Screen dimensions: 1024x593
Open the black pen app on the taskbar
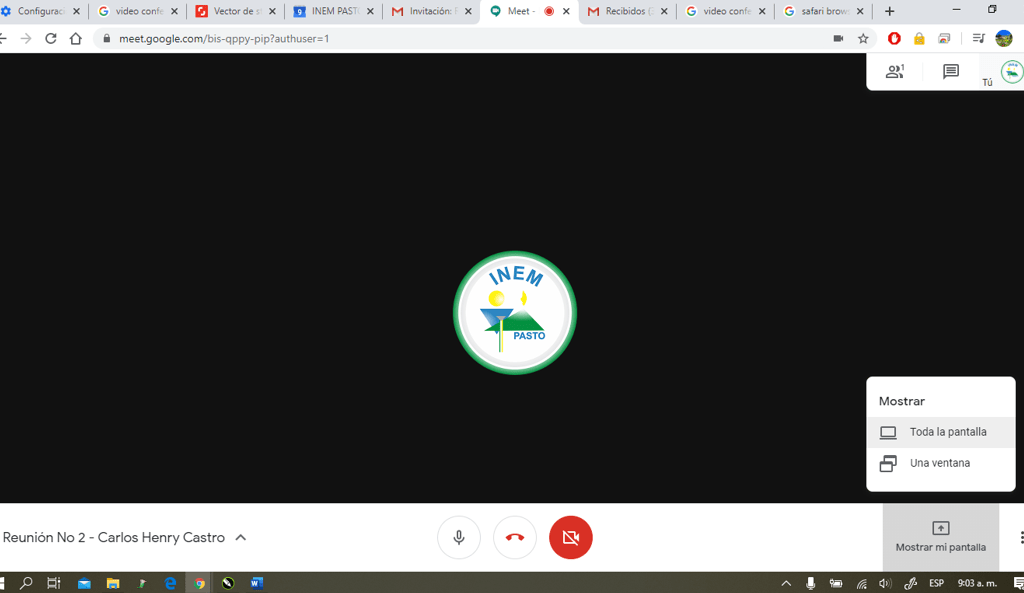click(228, 583)
